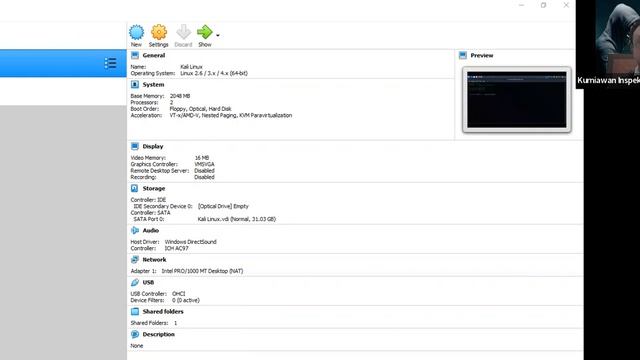Click the Discard toolbar icon
This screenshot has width=640, height=360.
click(183, 32)
